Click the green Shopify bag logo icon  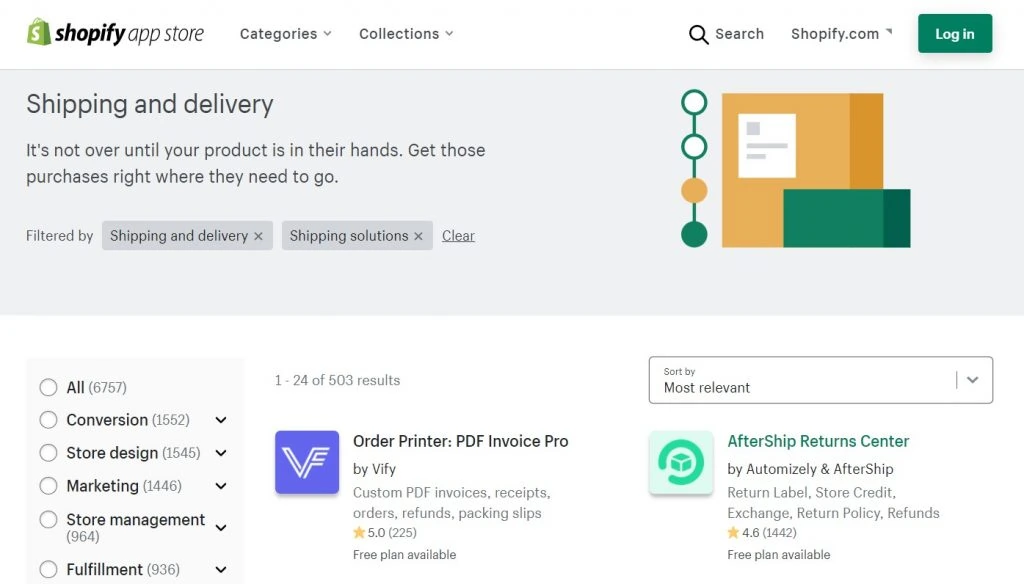coord(37,33)
